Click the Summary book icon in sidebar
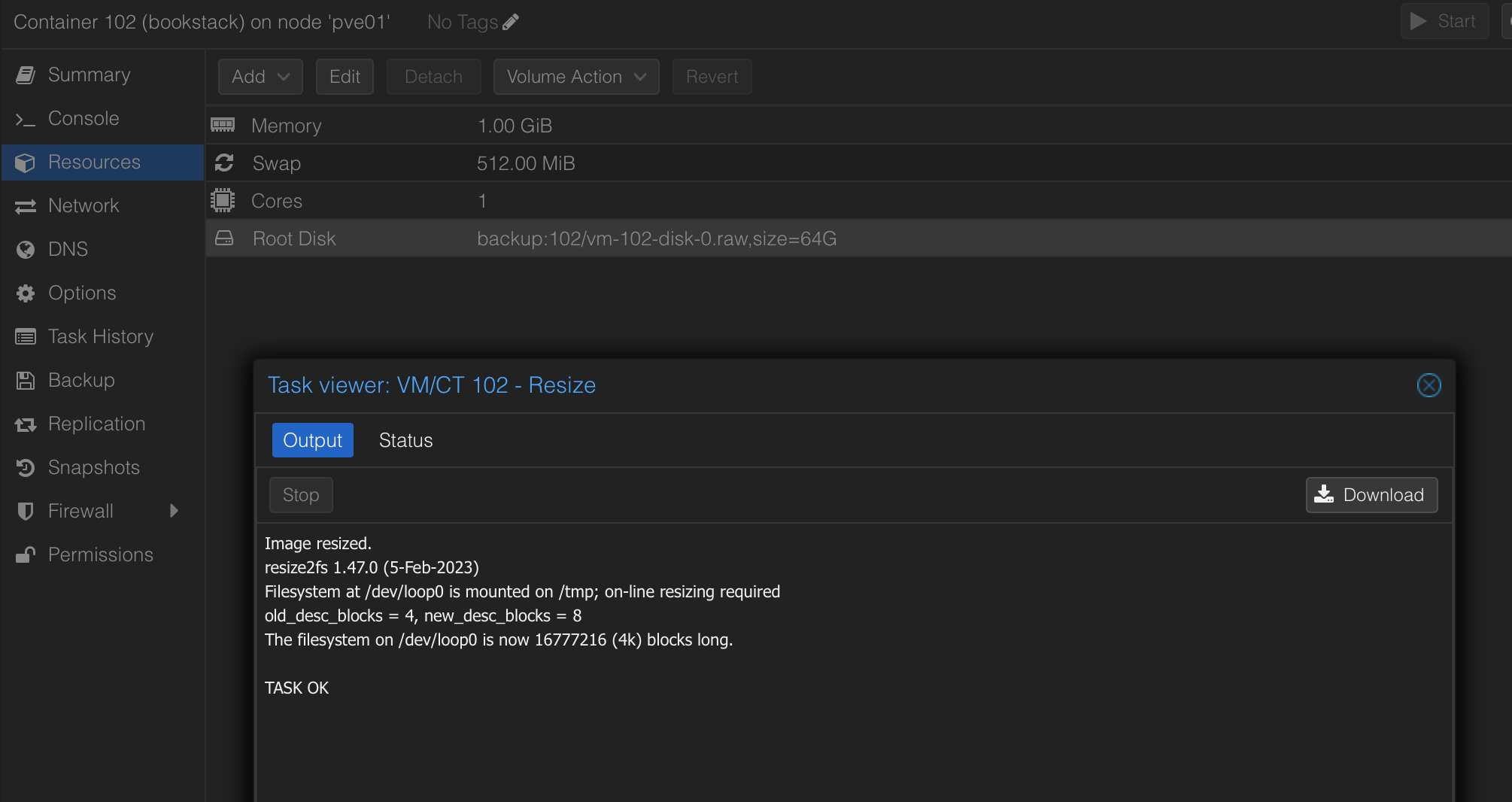 26,75
